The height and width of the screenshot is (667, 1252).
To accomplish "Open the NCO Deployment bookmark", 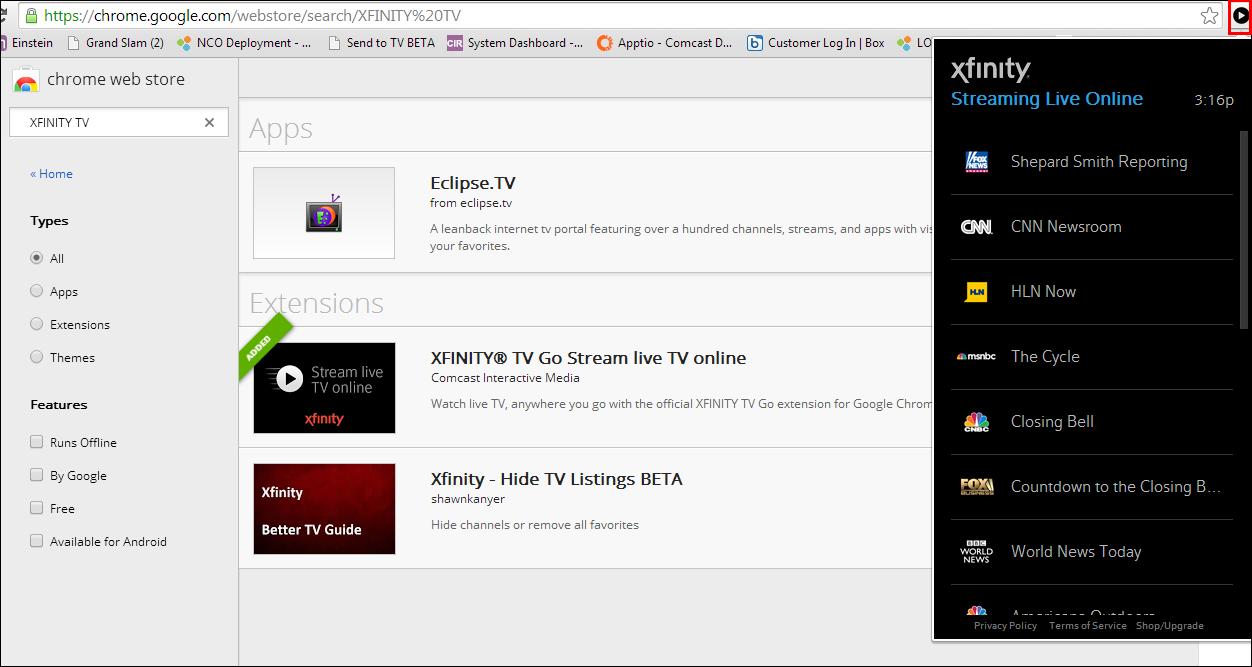I will 244,43.
